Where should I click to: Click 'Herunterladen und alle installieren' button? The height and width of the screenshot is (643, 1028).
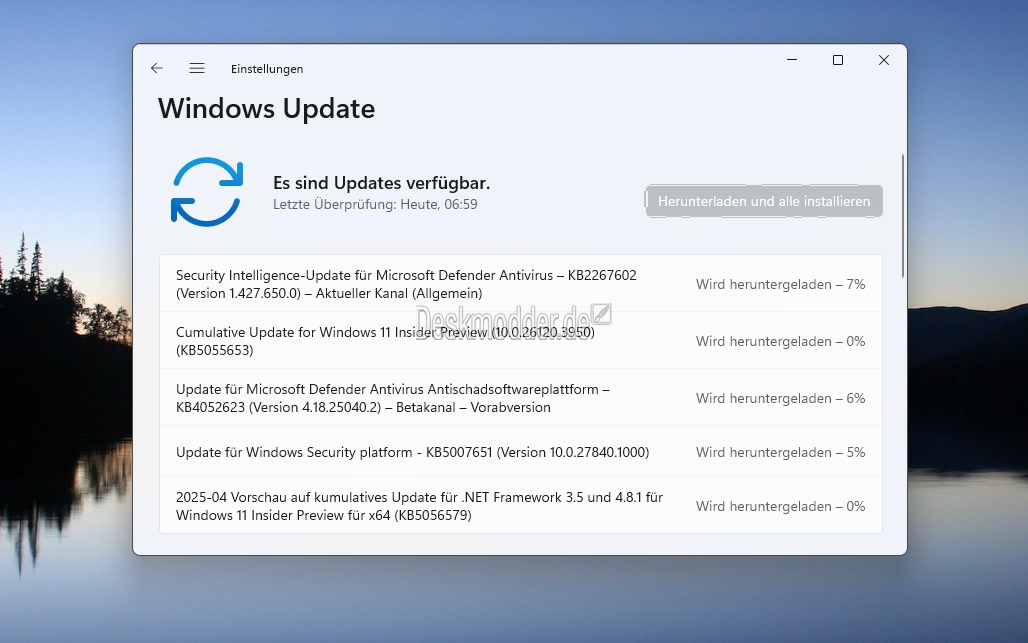(764, 201)
